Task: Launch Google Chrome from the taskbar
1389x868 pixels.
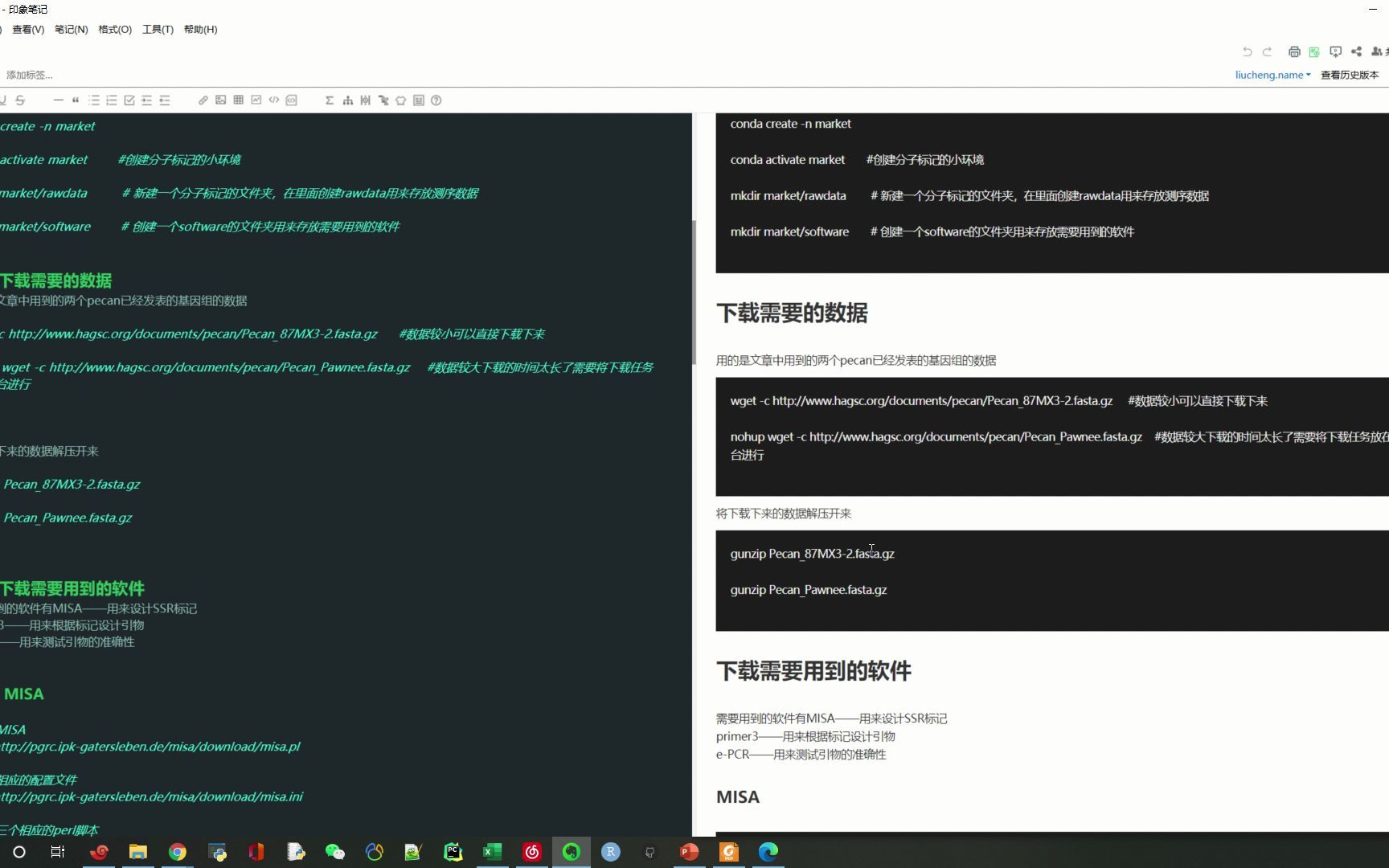Action: point(178,852)
